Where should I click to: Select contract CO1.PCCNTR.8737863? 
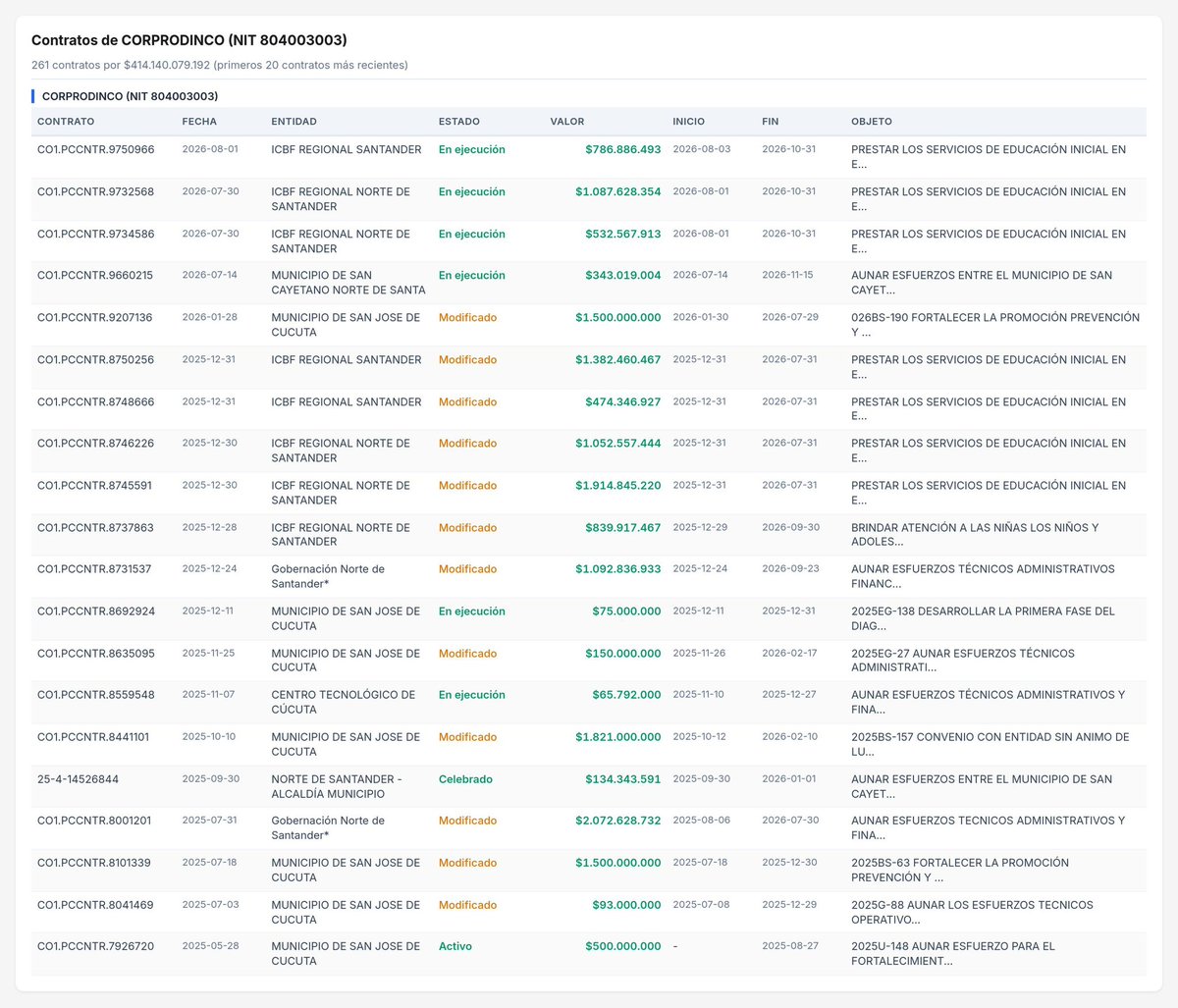(96, 527)
